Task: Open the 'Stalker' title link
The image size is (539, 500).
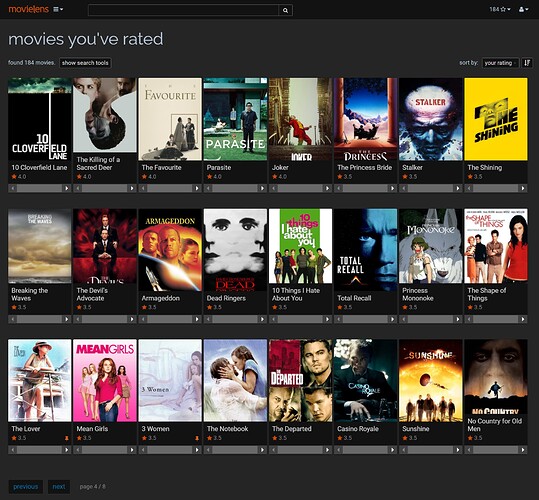Action: coord(412,168)
